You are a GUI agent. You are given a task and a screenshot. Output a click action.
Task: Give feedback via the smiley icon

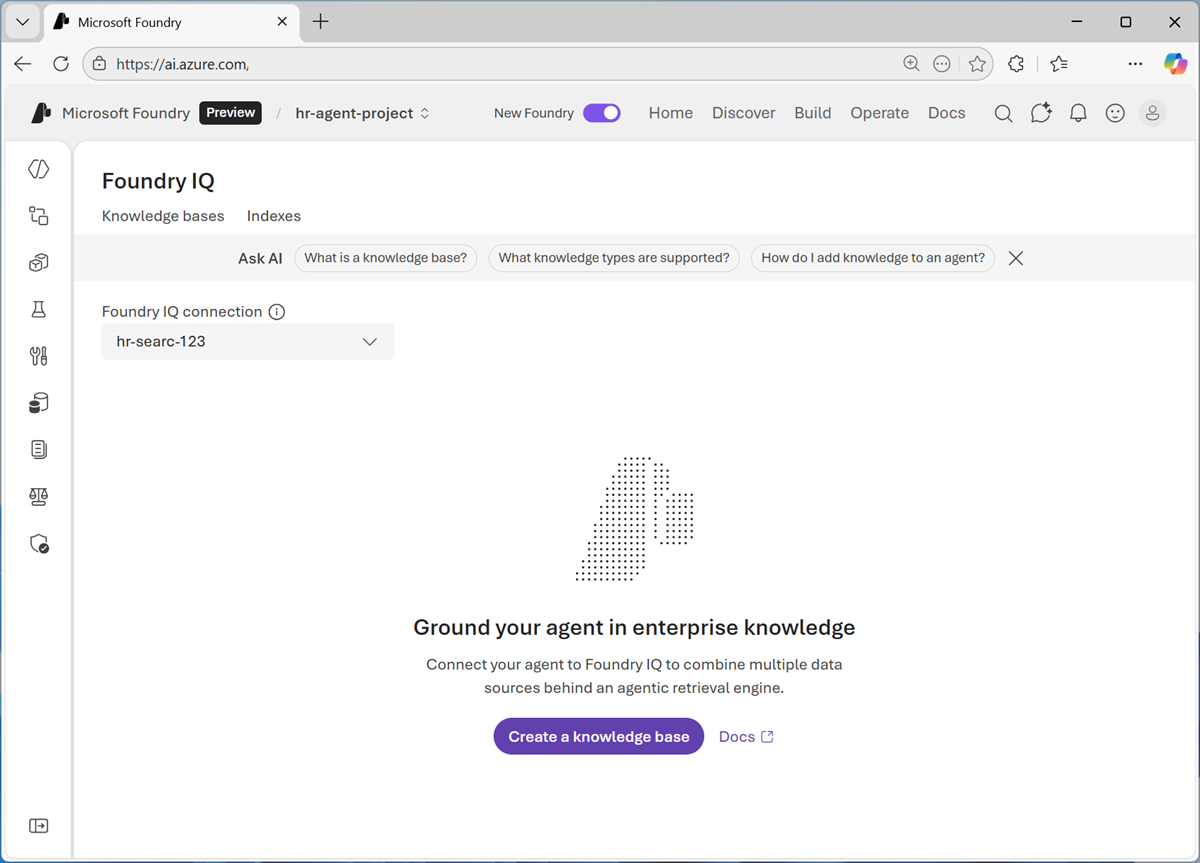[1115, 113]
